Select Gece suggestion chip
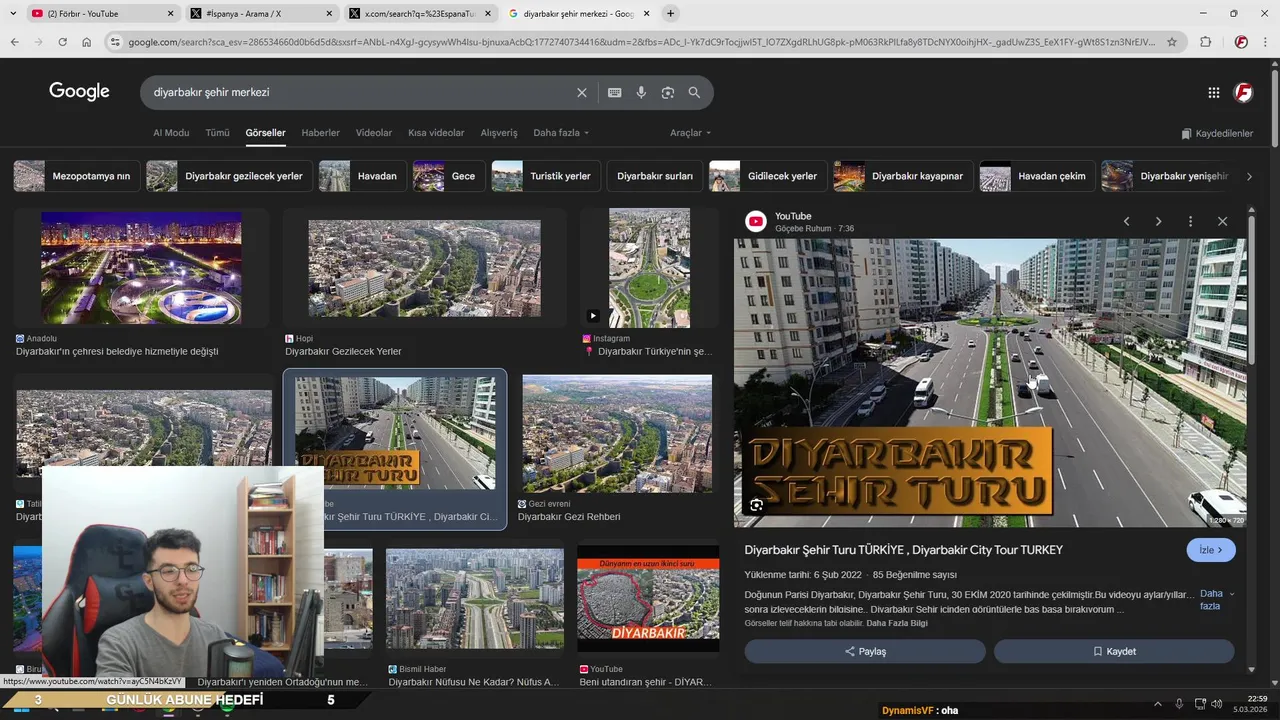Viewport: 1280px width, 720px height. tap(449, 176)
